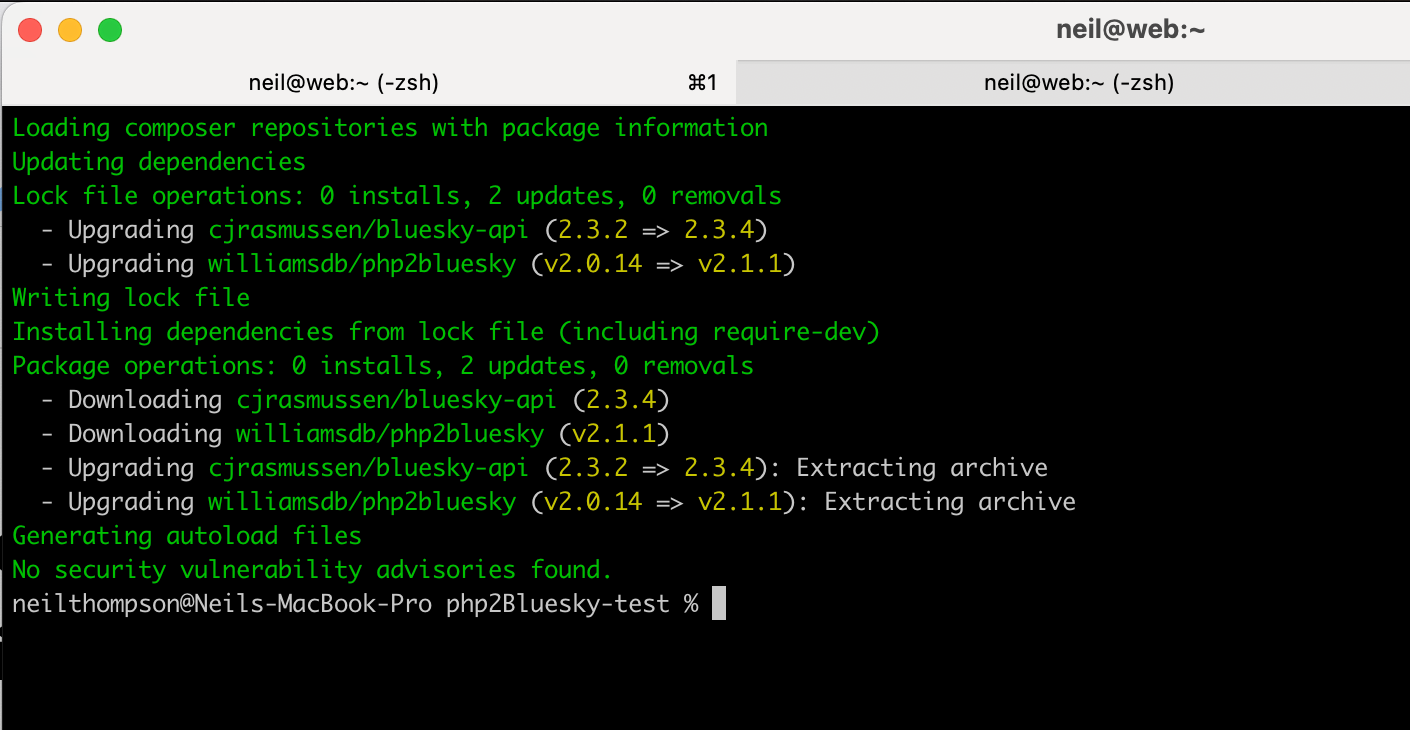The height and width of the screenshot is (730, 1410).
Task: Click "Extracting archive" on the bluesky-api line
Action: point(921,468)
